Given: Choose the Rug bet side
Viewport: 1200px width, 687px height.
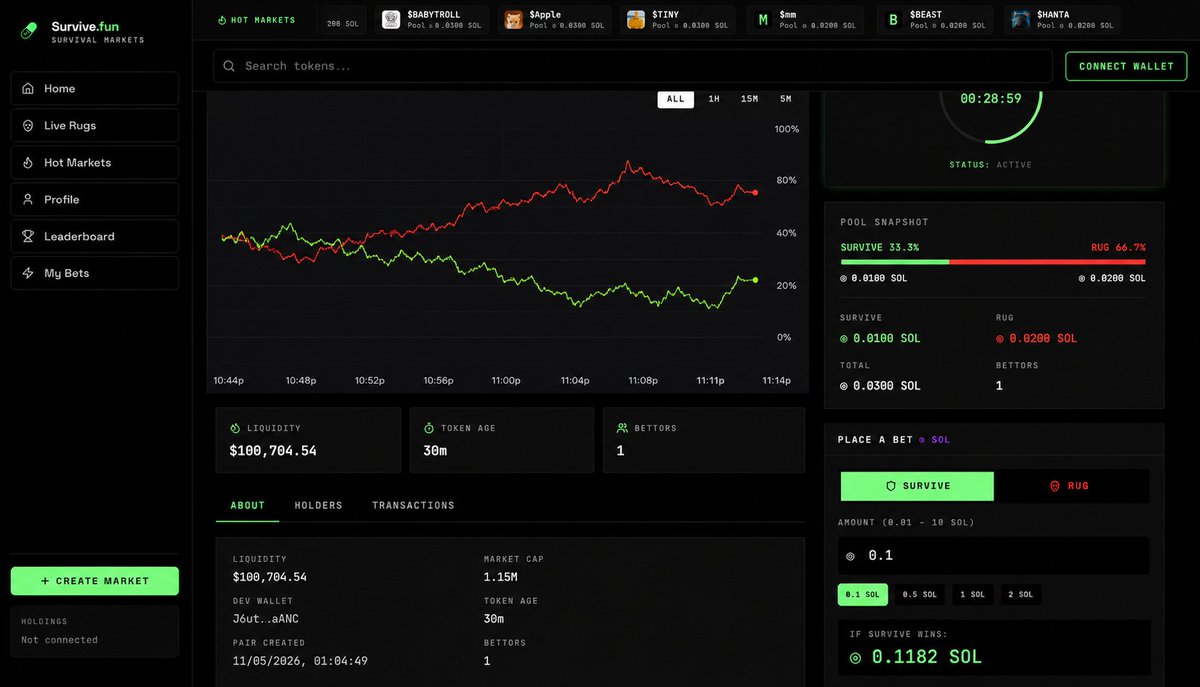Looking at the screenshot, I should (1072, 486).
